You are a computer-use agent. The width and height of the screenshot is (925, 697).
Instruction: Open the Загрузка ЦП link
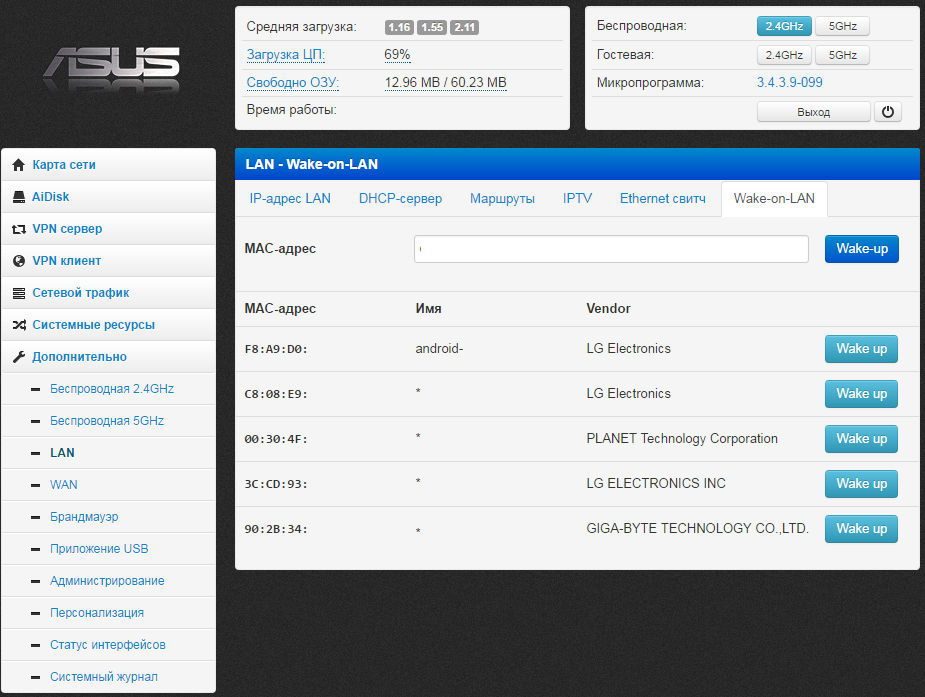coord(286,55)
